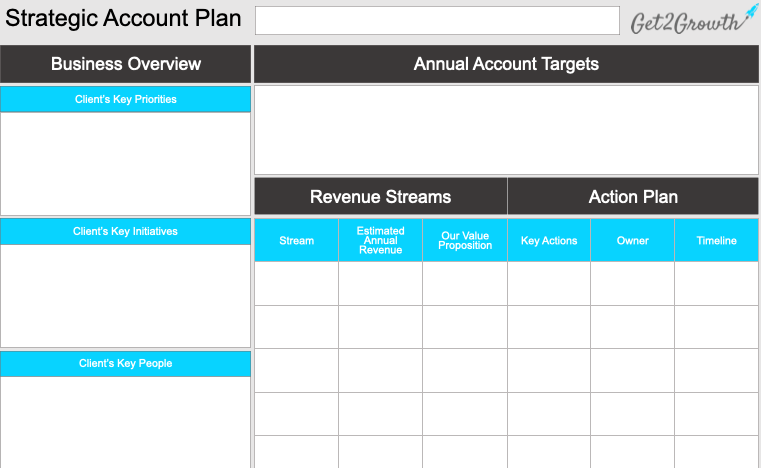Click the Stream column header
Viewport: 761px width, 468px height.
point(297,241)
